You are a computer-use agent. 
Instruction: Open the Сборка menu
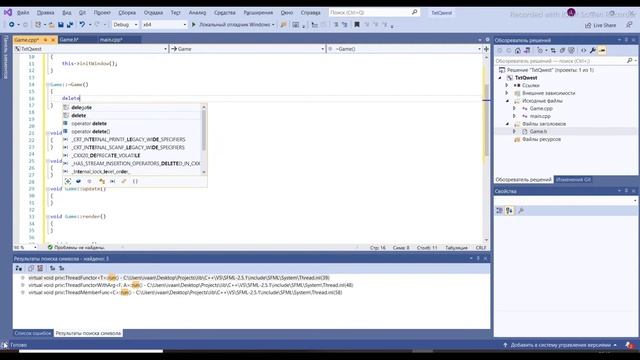(127, 13)
